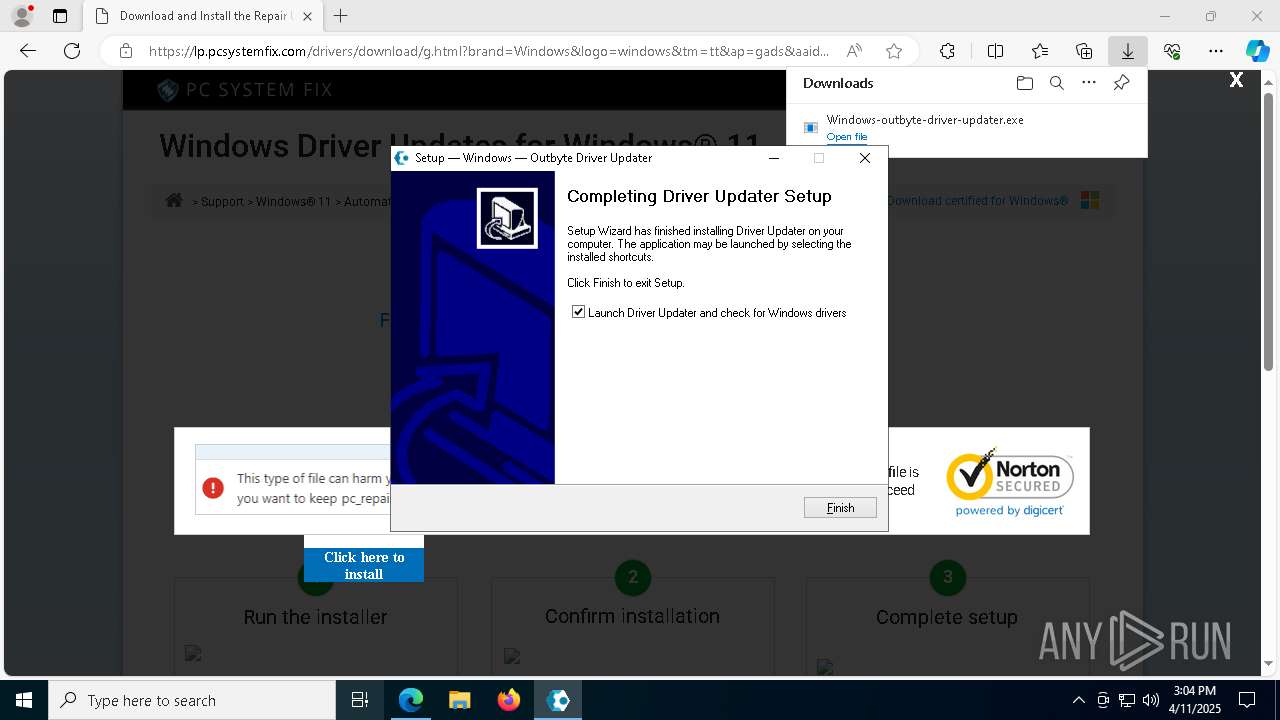Close the Download and Install tab
The image size is (1280, 720).
pyautogui.click(x=307, y=16)
